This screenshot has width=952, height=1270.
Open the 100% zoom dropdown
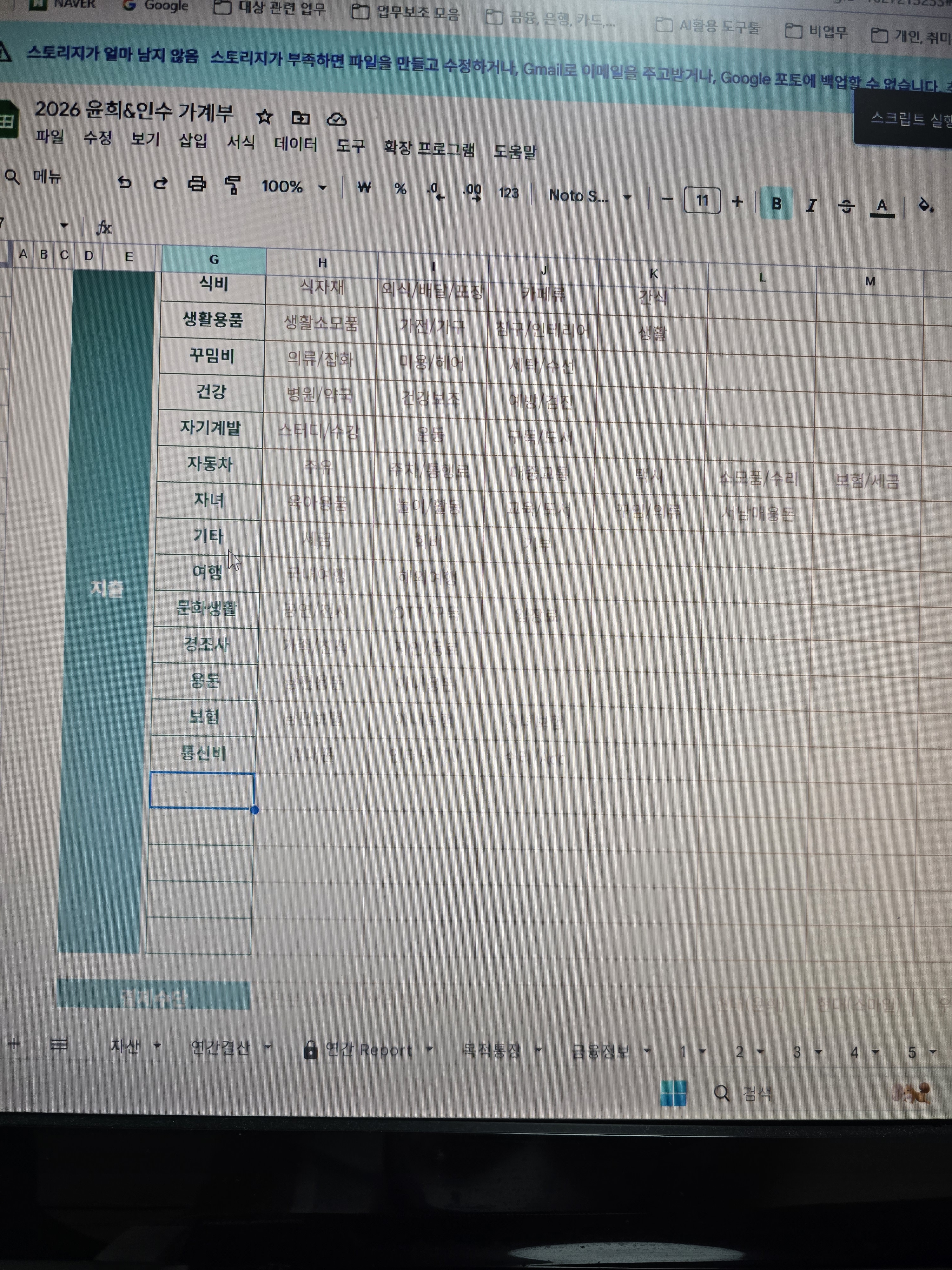coord(294,187)
